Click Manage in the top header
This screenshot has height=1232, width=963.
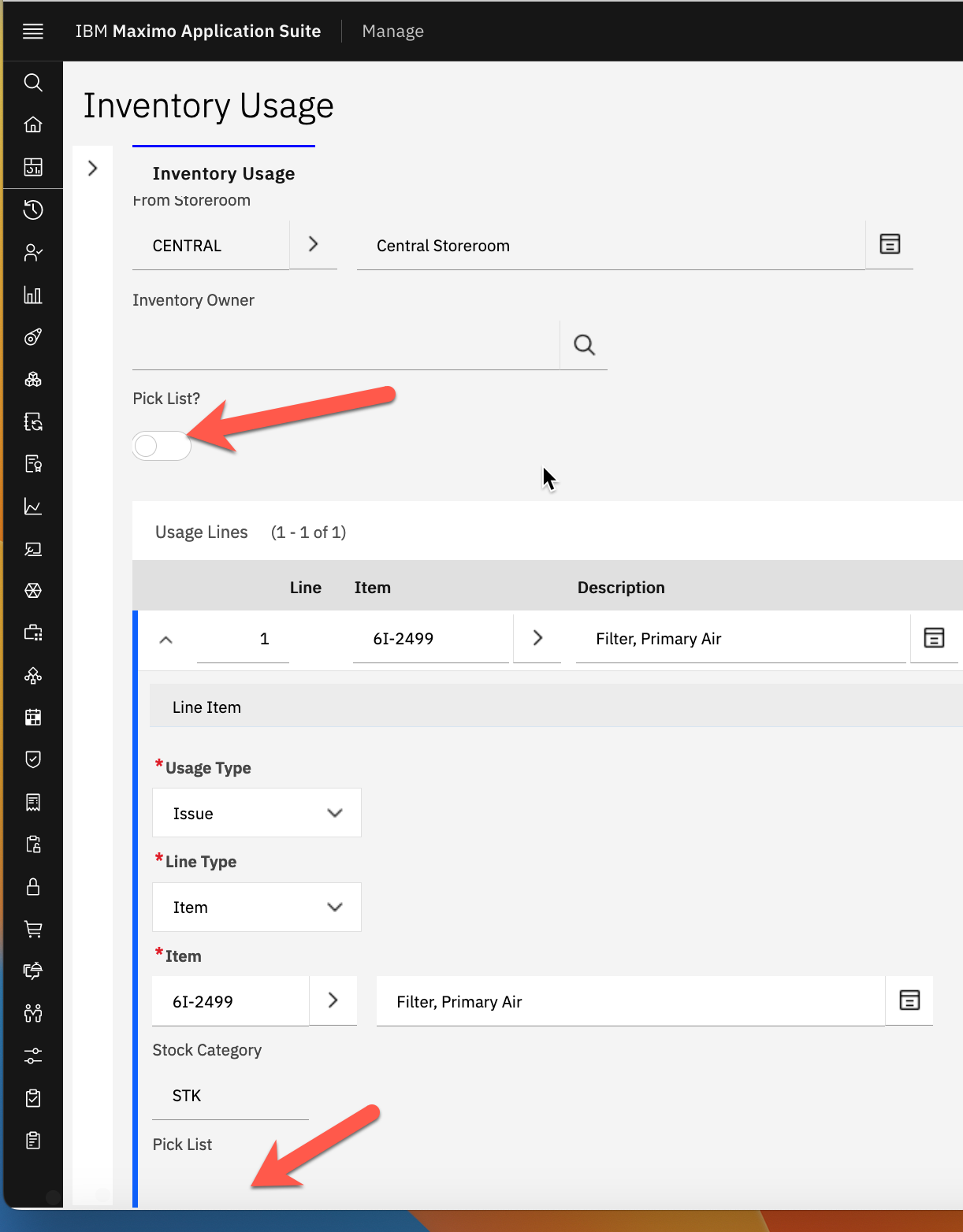tap(392, 32)
